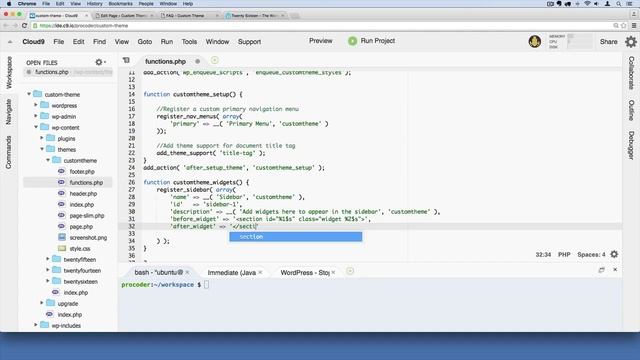Image resolution: width=640 pixels, height=360 pixels.
Task: Click the Chrome reload icon
Action: click(24, 25)
